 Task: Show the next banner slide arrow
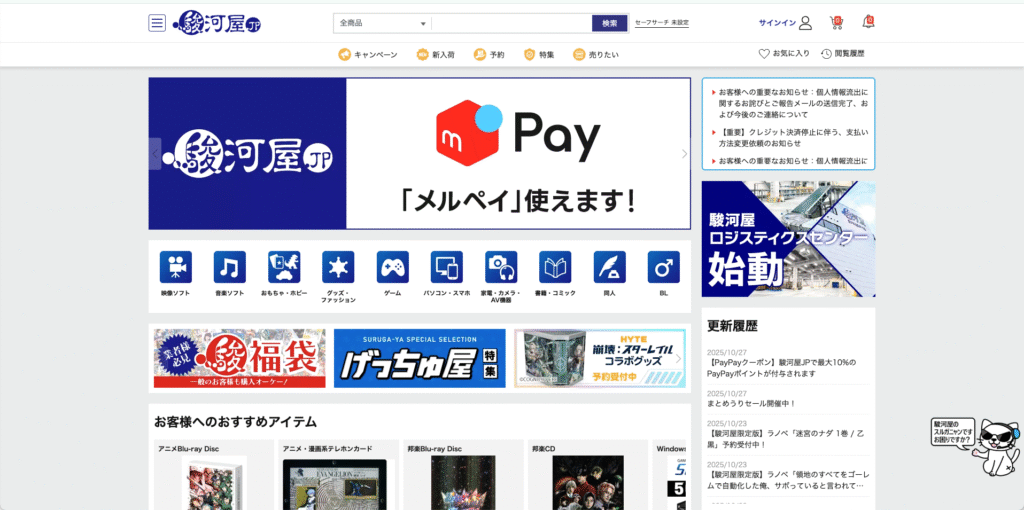coord(684,154)
